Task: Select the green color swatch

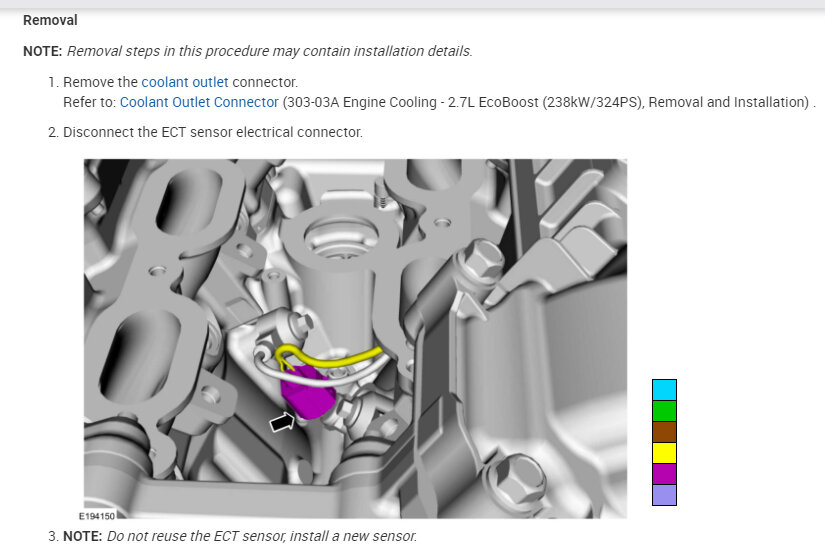Action: coord(664,411)
